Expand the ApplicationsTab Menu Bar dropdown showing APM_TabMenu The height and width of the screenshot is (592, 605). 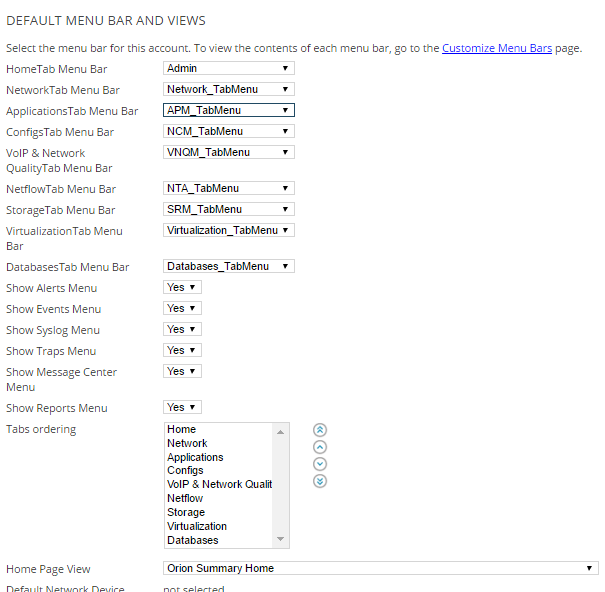229,110
